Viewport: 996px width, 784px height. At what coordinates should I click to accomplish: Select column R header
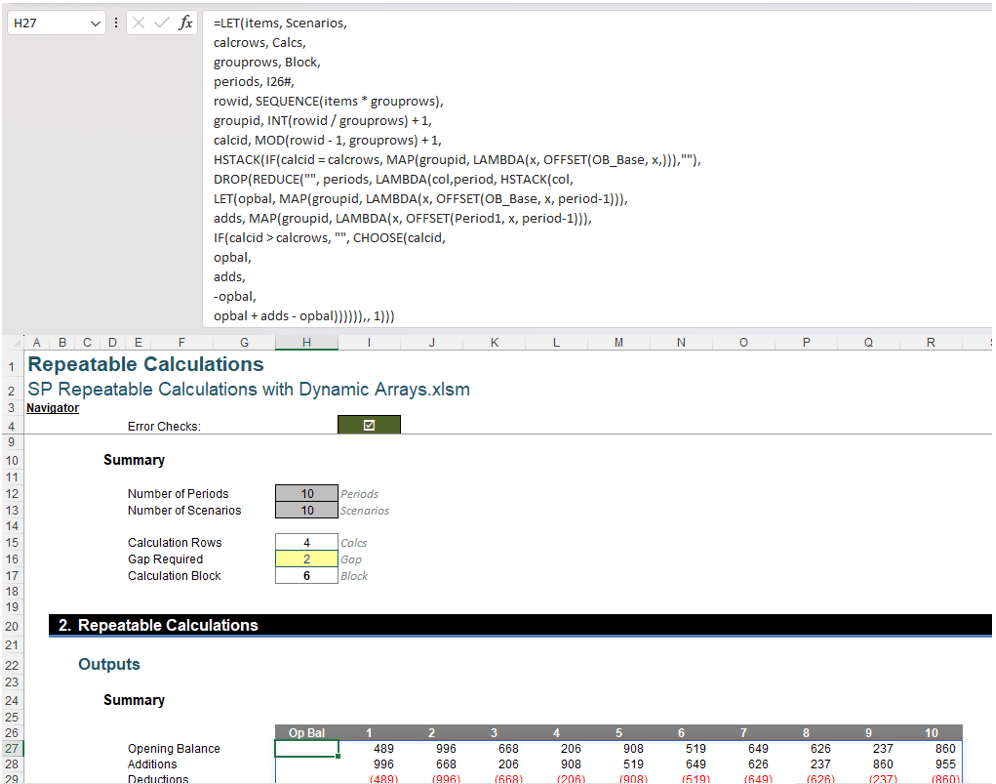[930, 342]
